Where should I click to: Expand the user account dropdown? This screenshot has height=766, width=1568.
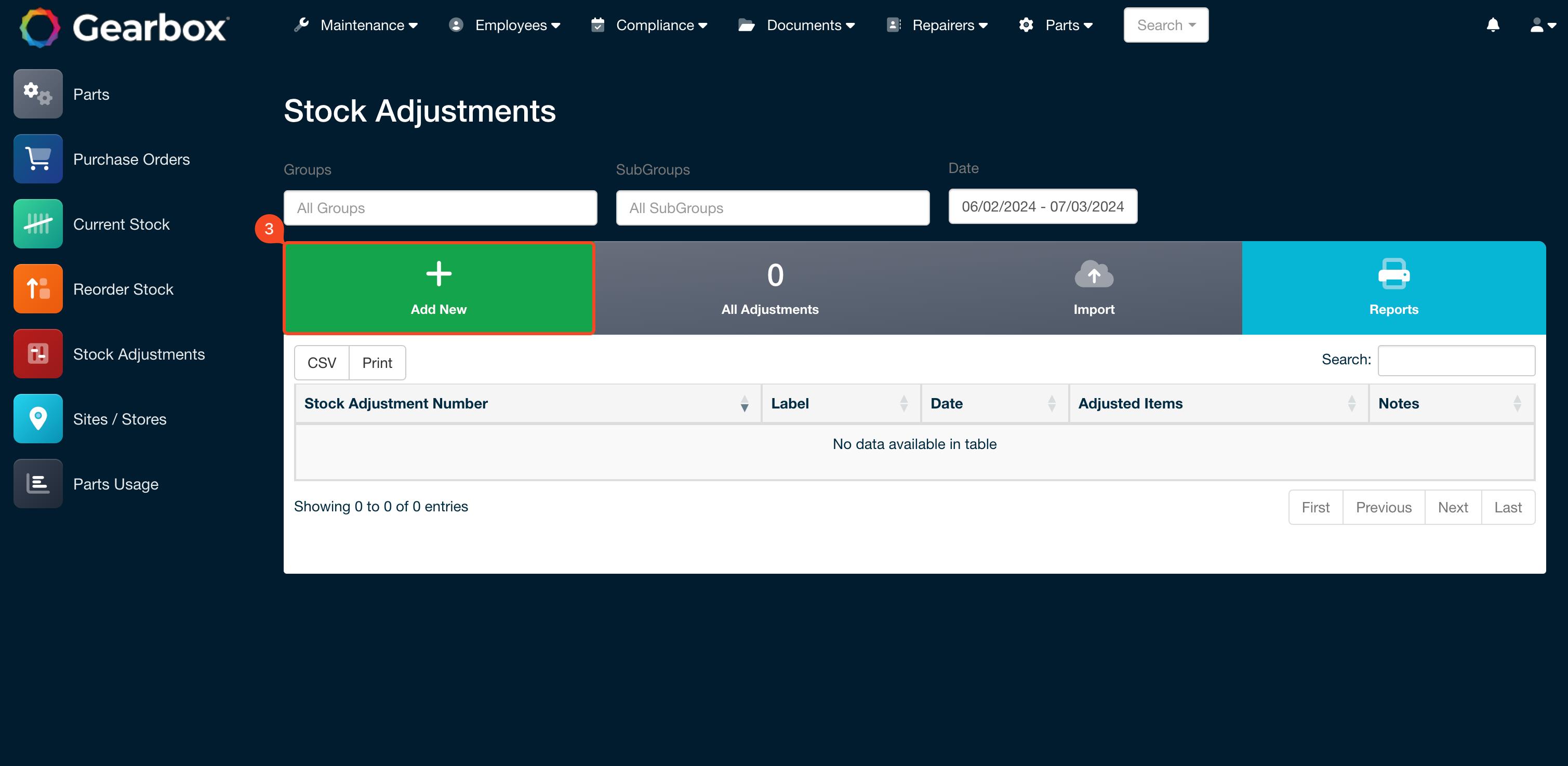tap(1543, 25)
